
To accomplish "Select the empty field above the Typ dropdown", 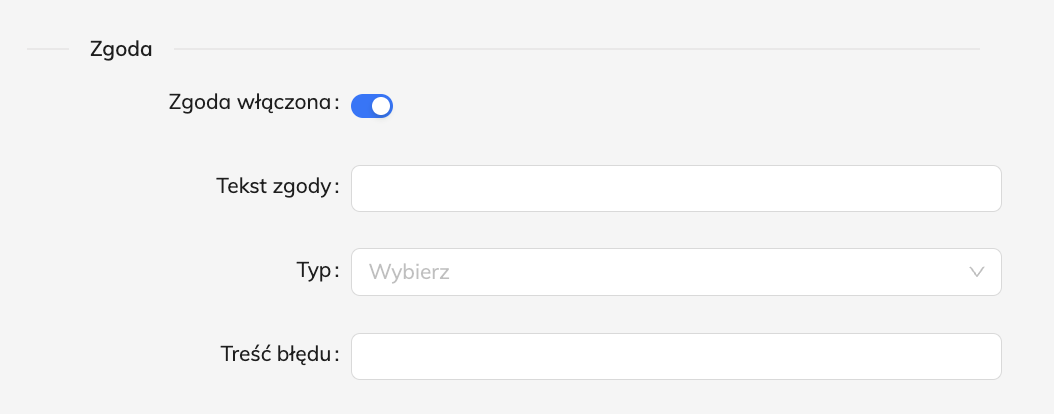I will pos(676,189).
